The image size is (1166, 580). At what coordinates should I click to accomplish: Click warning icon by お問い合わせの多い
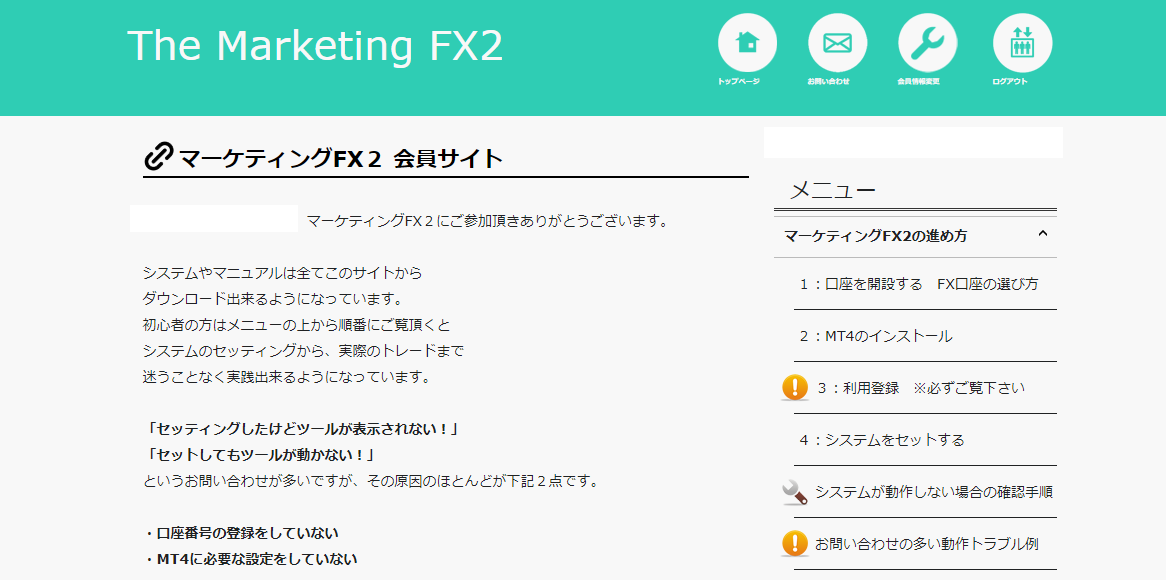(795, 544)
